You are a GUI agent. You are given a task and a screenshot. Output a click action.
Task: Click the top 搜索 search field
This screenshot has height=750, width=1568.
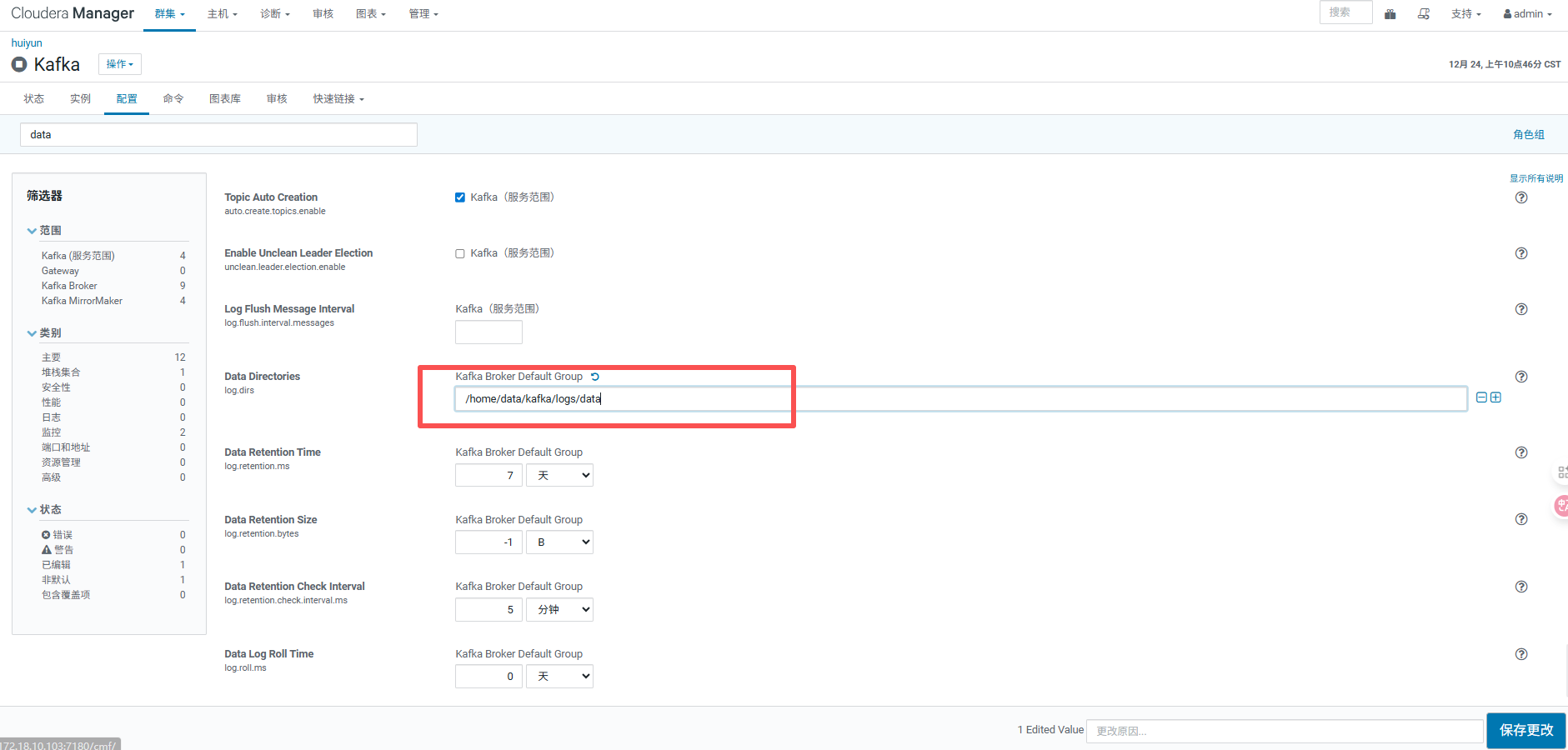(1345, 12)
